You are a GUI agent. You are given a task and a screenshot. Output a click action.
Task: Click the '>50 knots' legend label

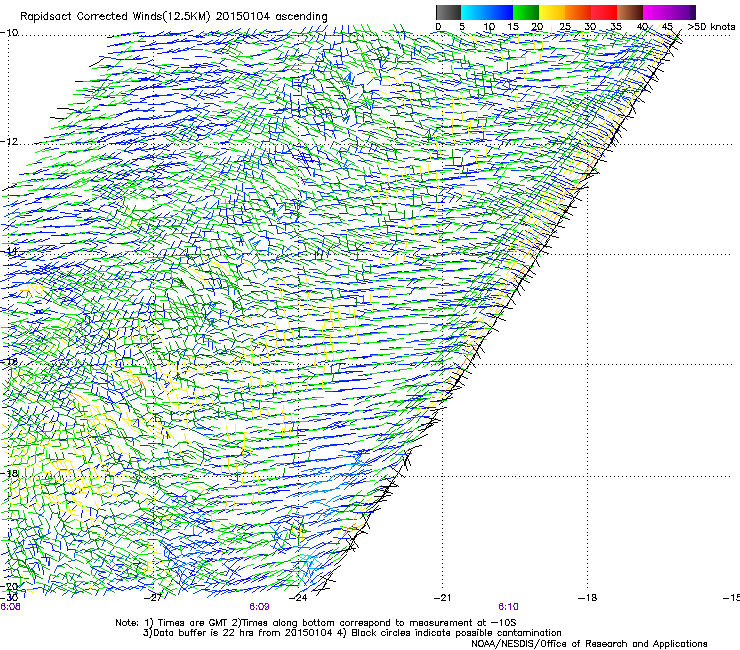click(x=711, y=26)
